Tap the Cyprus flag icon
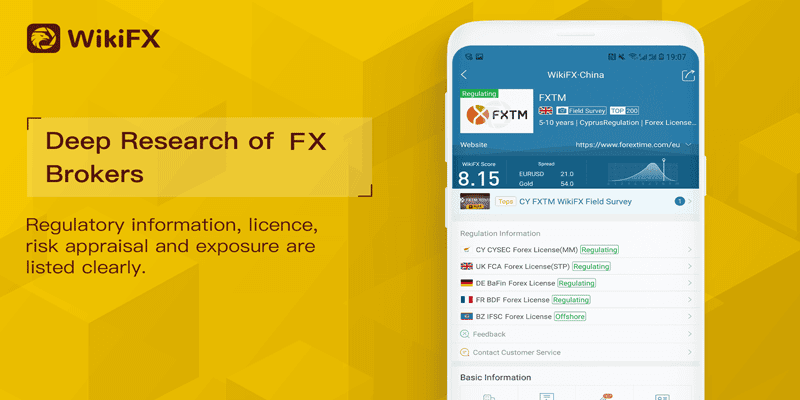Screen dimensions: 800x400 [x=466, y=250]
